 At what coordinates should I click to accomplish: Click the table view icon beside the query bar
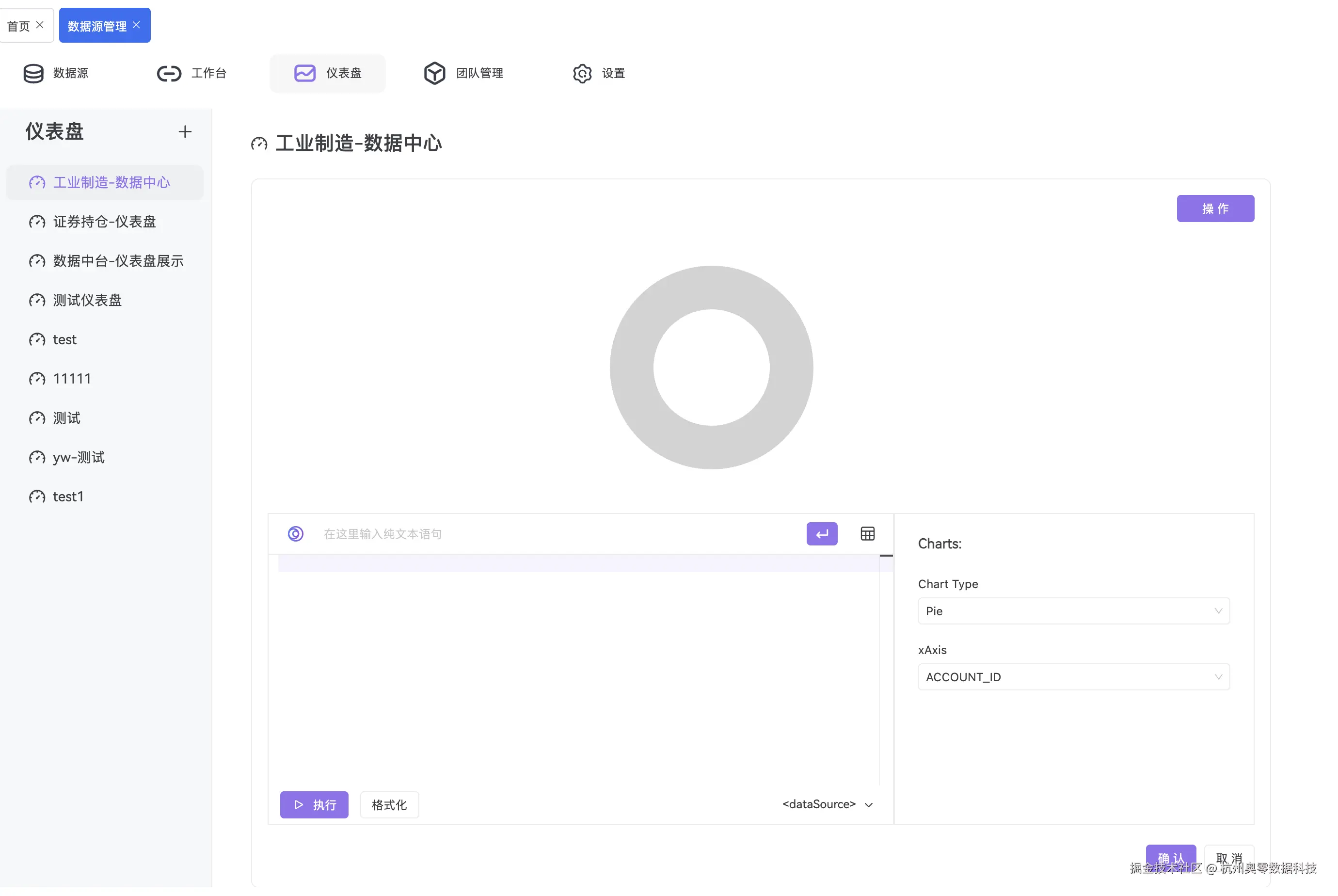coord(867,533)
